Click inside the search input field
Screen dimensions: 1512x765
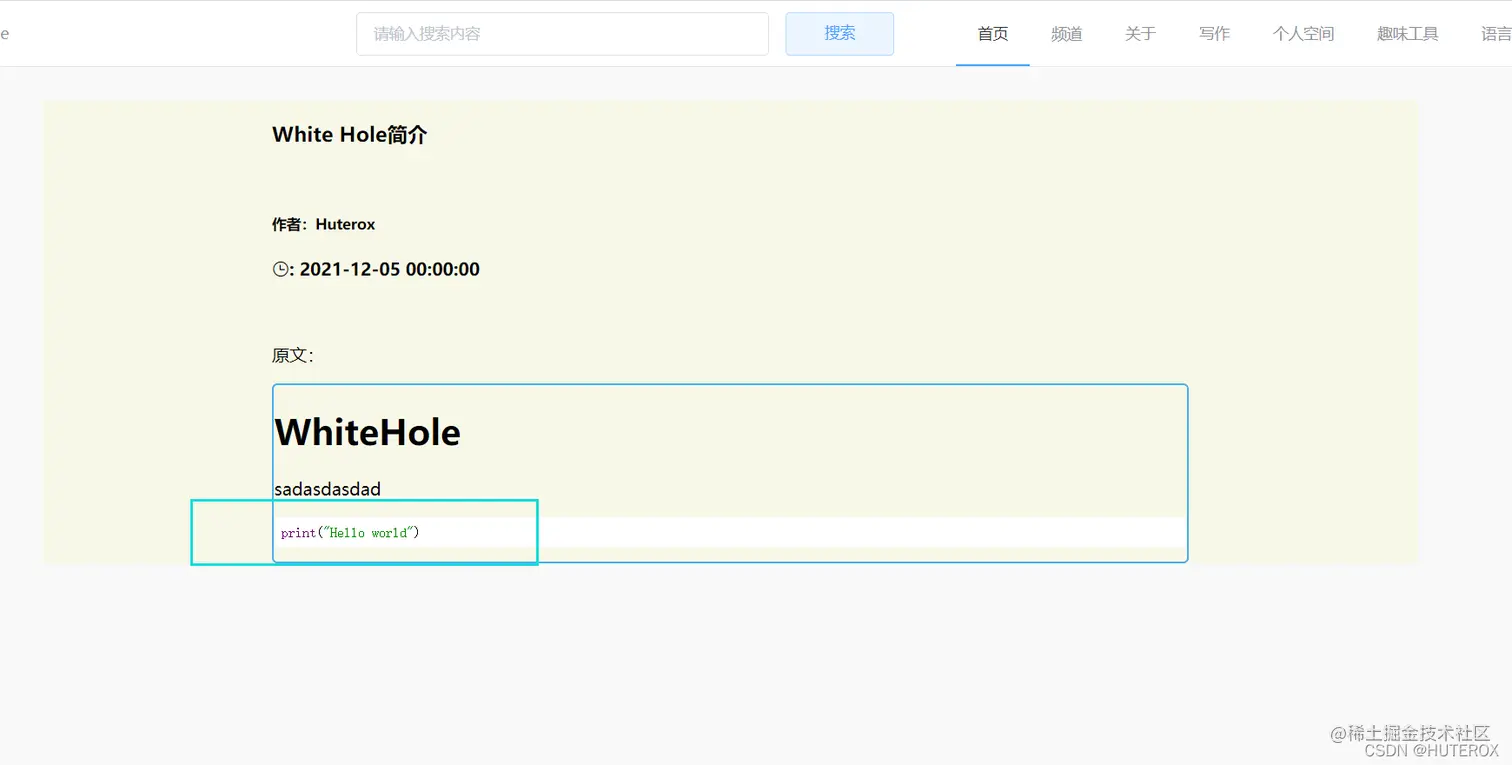point(562,33)
